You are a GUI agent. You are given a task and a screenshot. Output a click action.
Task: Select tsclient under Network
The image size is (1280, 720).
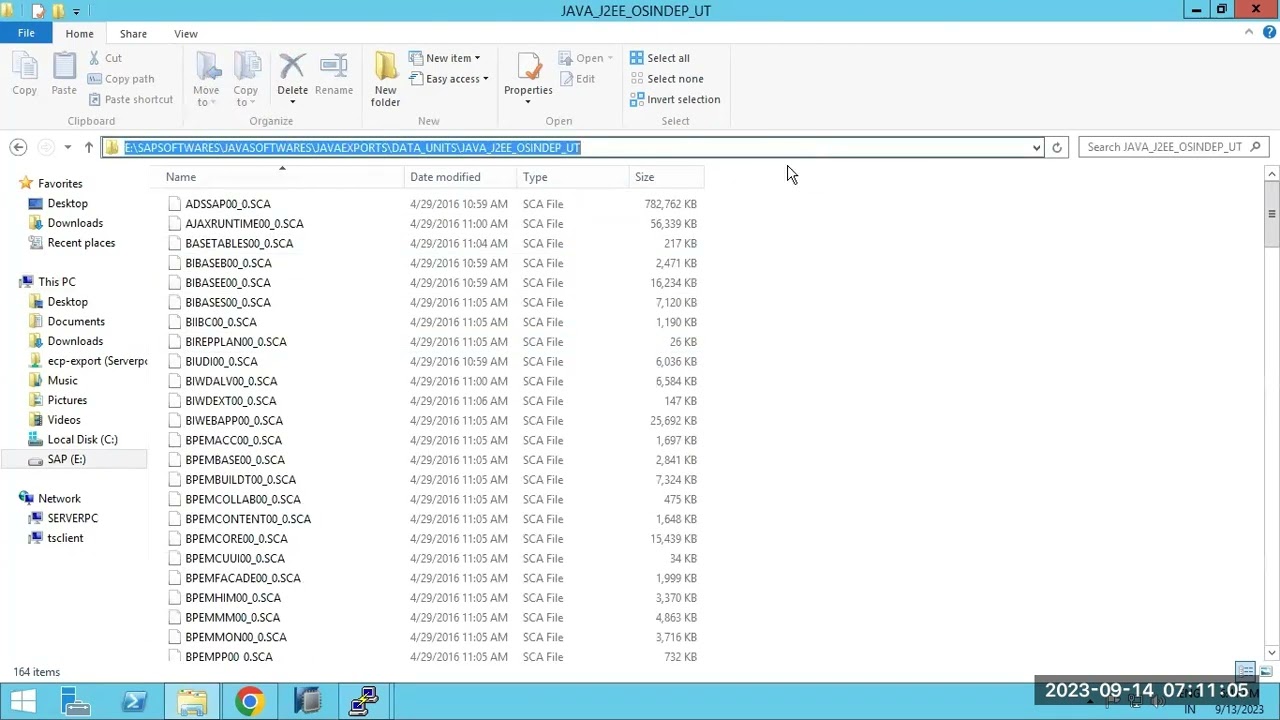coord(65,538)
